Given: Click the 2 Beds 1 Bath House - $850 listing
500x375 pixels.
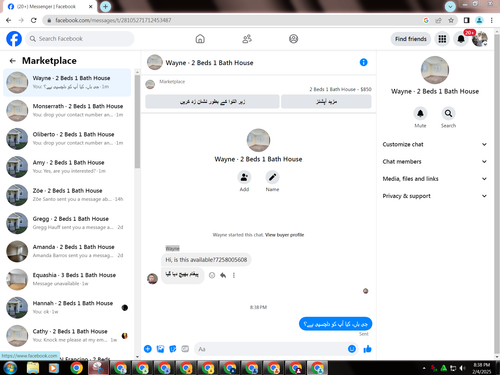Looking at the screenshot, I should (x=340, y=89).
